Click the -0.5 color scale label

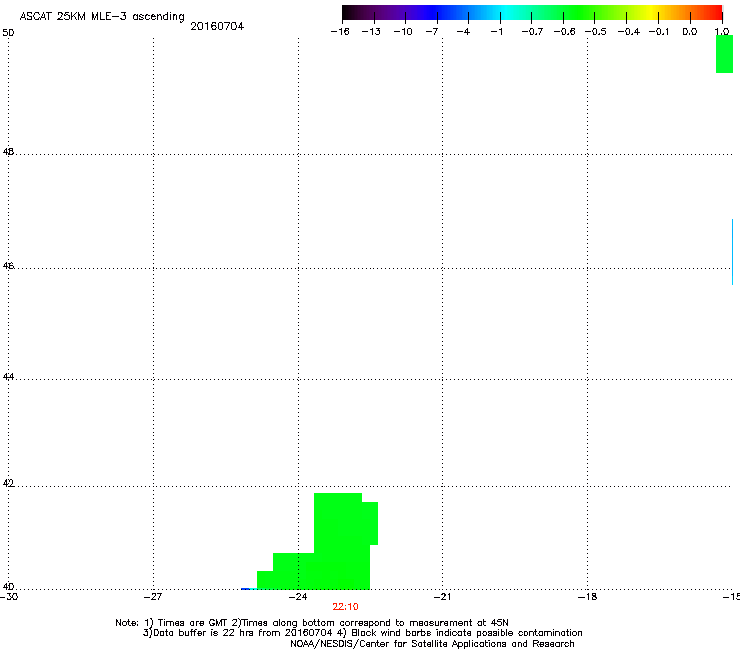pyautogui.click(x=596, y=32)
